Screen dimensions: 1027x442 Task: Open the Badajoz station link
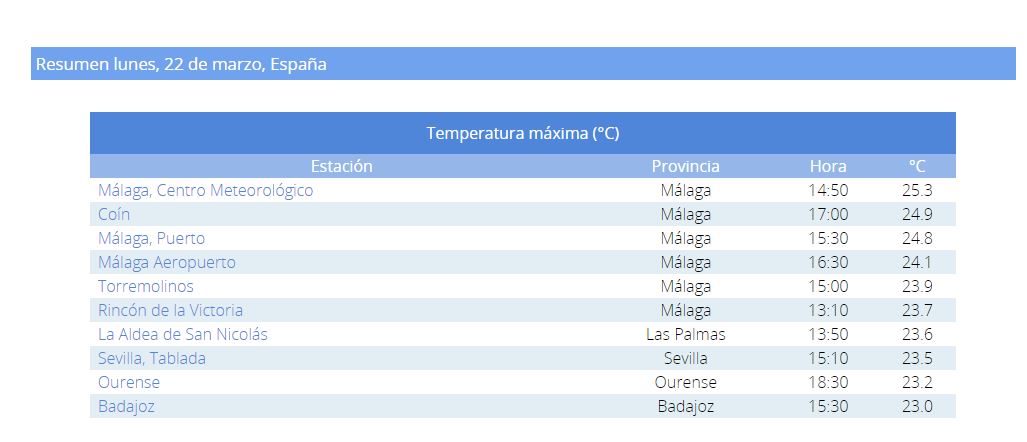tap(126, 407)
